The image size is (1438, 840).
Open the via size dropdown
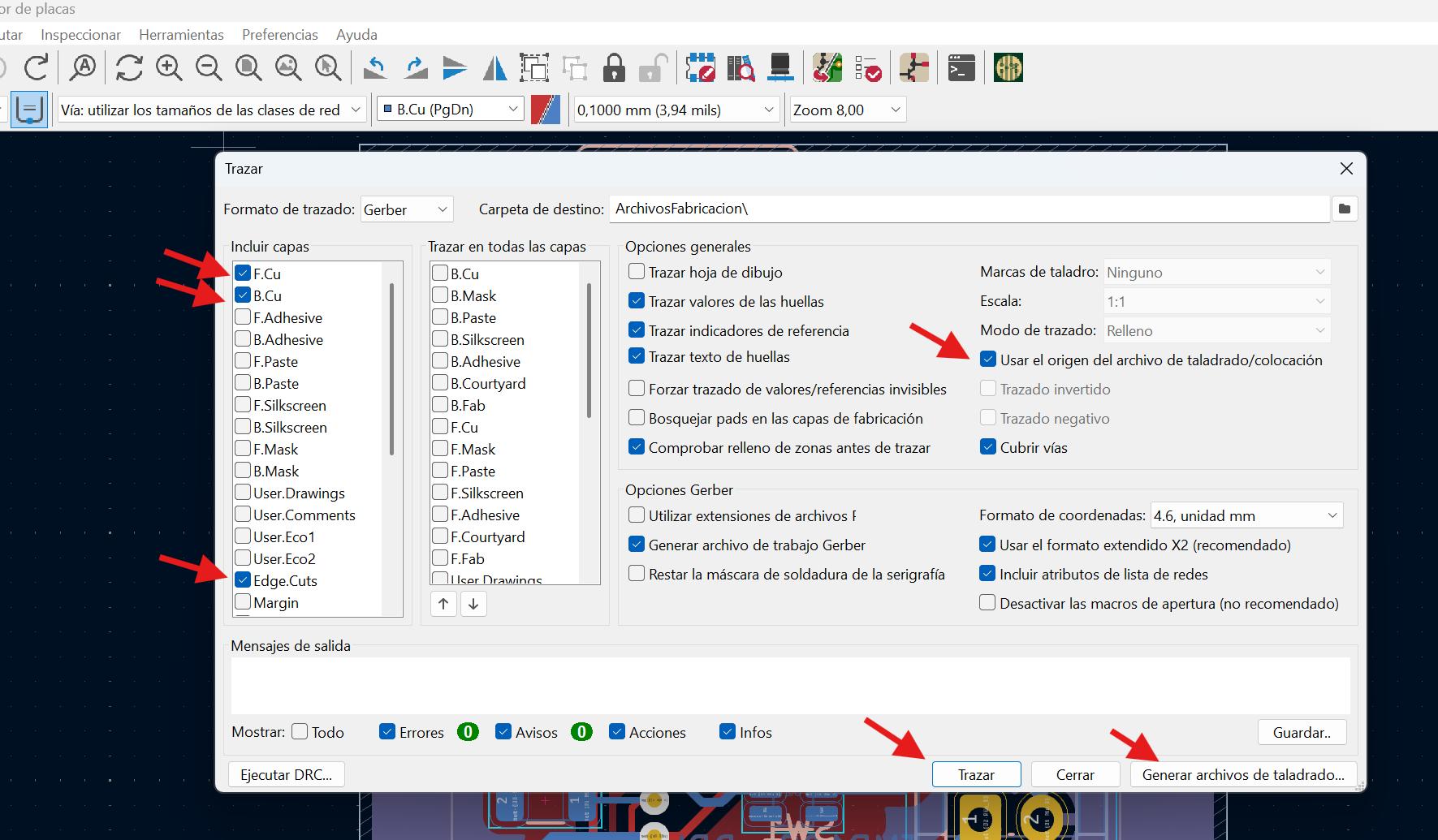click(212, 110)
